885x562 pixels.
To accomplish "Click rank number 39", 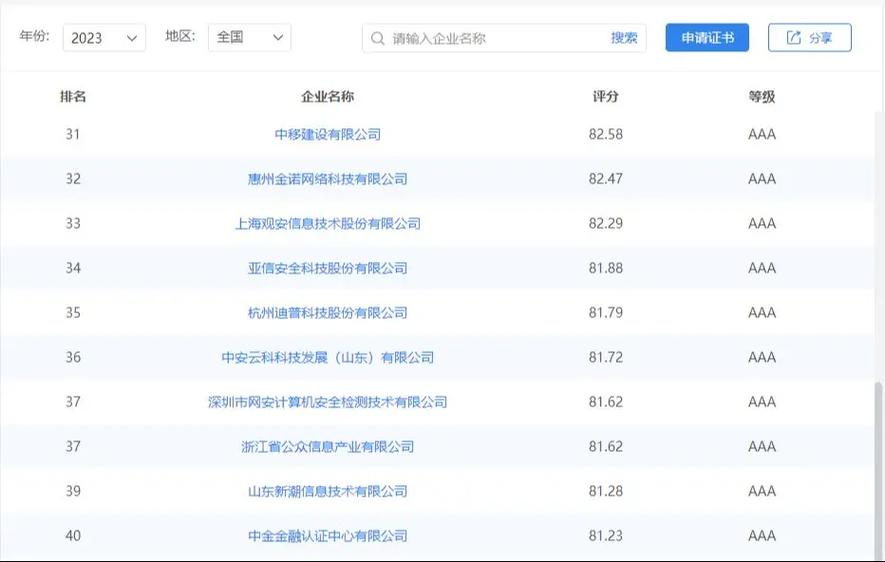I will 73,491.
